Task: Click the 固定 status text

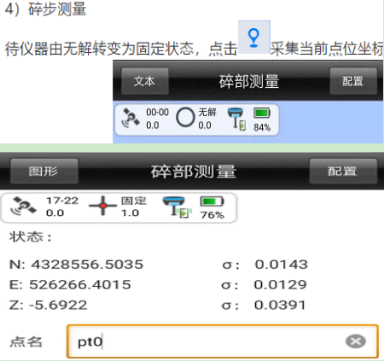Action: click(134, 201)
